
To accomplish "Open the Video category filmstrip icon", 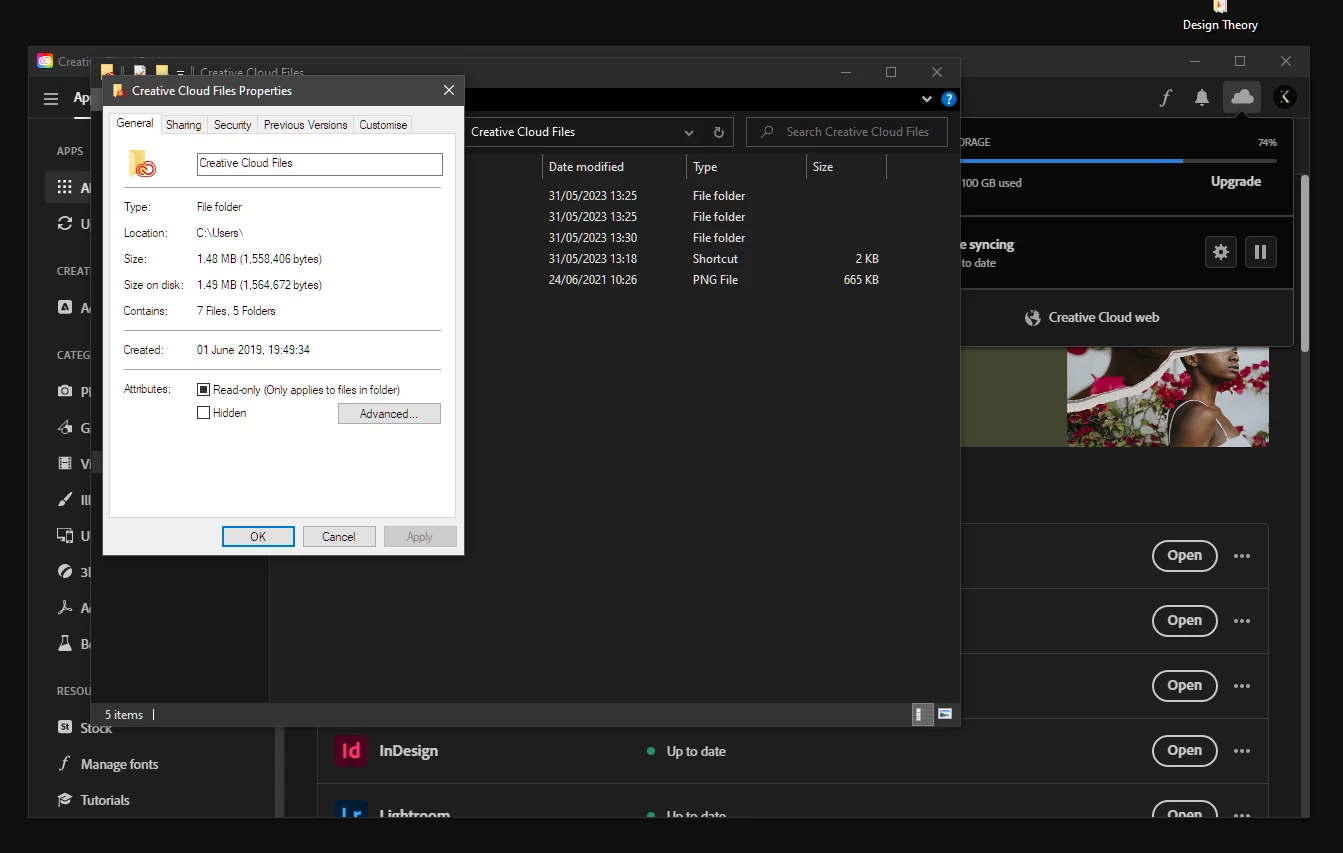I will 65,463.
